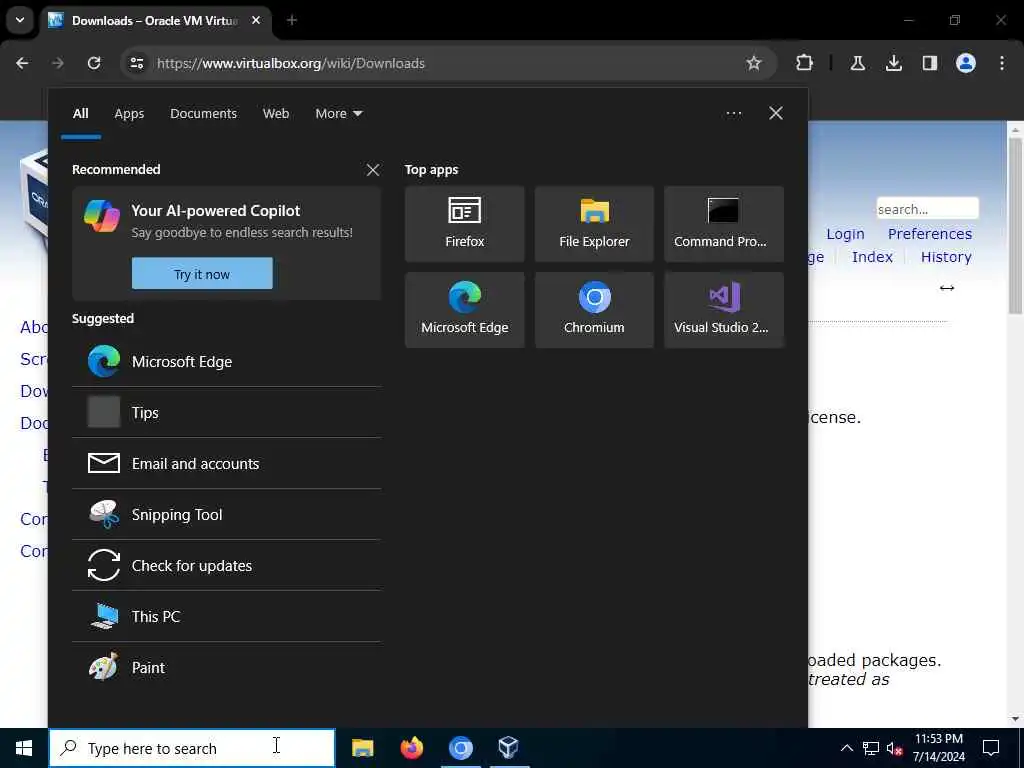Switch to the Apps search tab
Screen dimensions: 1024x768
click(129, 113)
